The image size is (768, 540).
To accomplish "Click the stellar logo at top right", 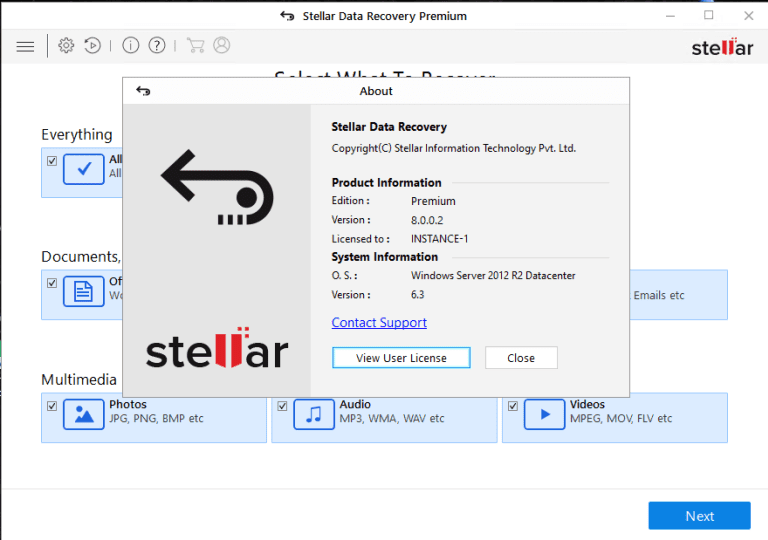I will 722,47.
